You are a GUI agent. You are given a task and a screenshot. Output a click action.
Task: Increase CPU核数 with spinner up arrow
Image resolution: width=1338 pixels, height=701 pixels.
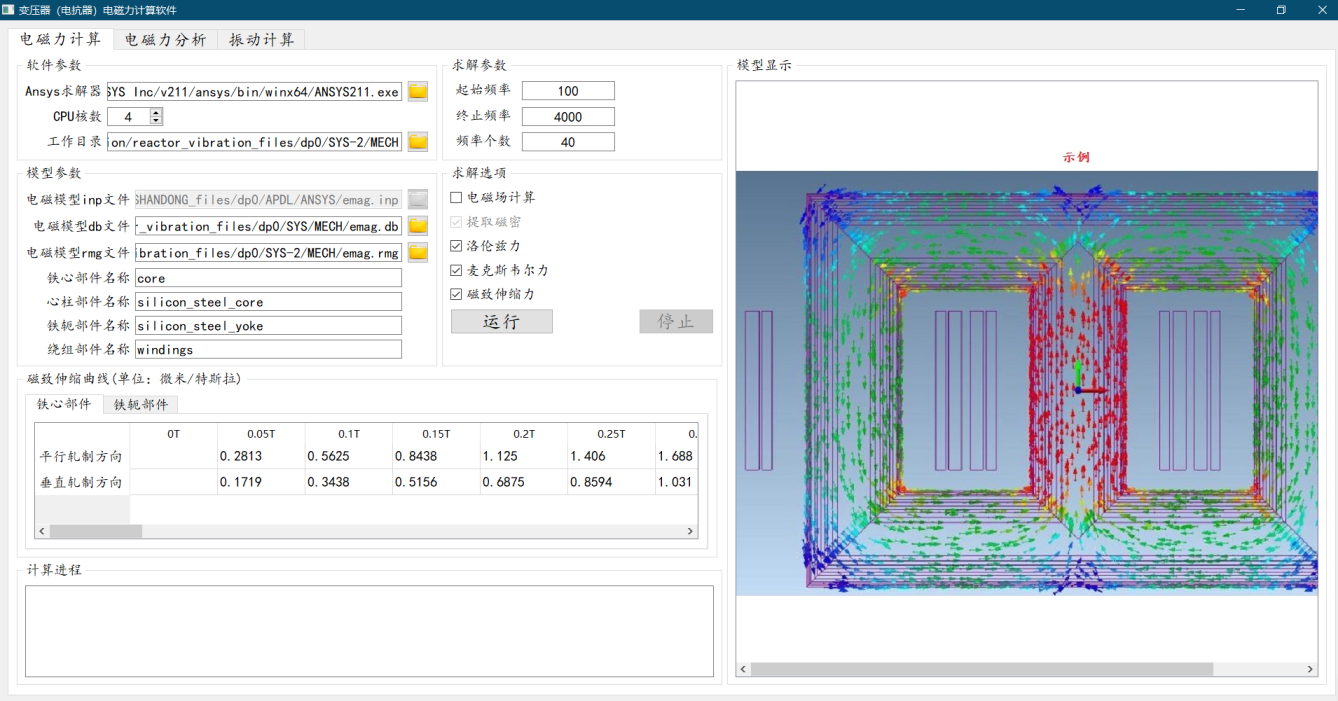(x=156, y=113)
